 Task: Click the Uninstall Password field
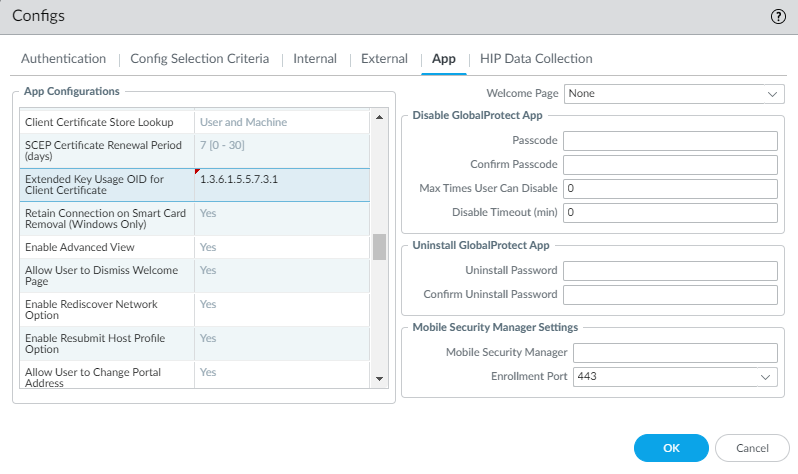coord(670,271)
